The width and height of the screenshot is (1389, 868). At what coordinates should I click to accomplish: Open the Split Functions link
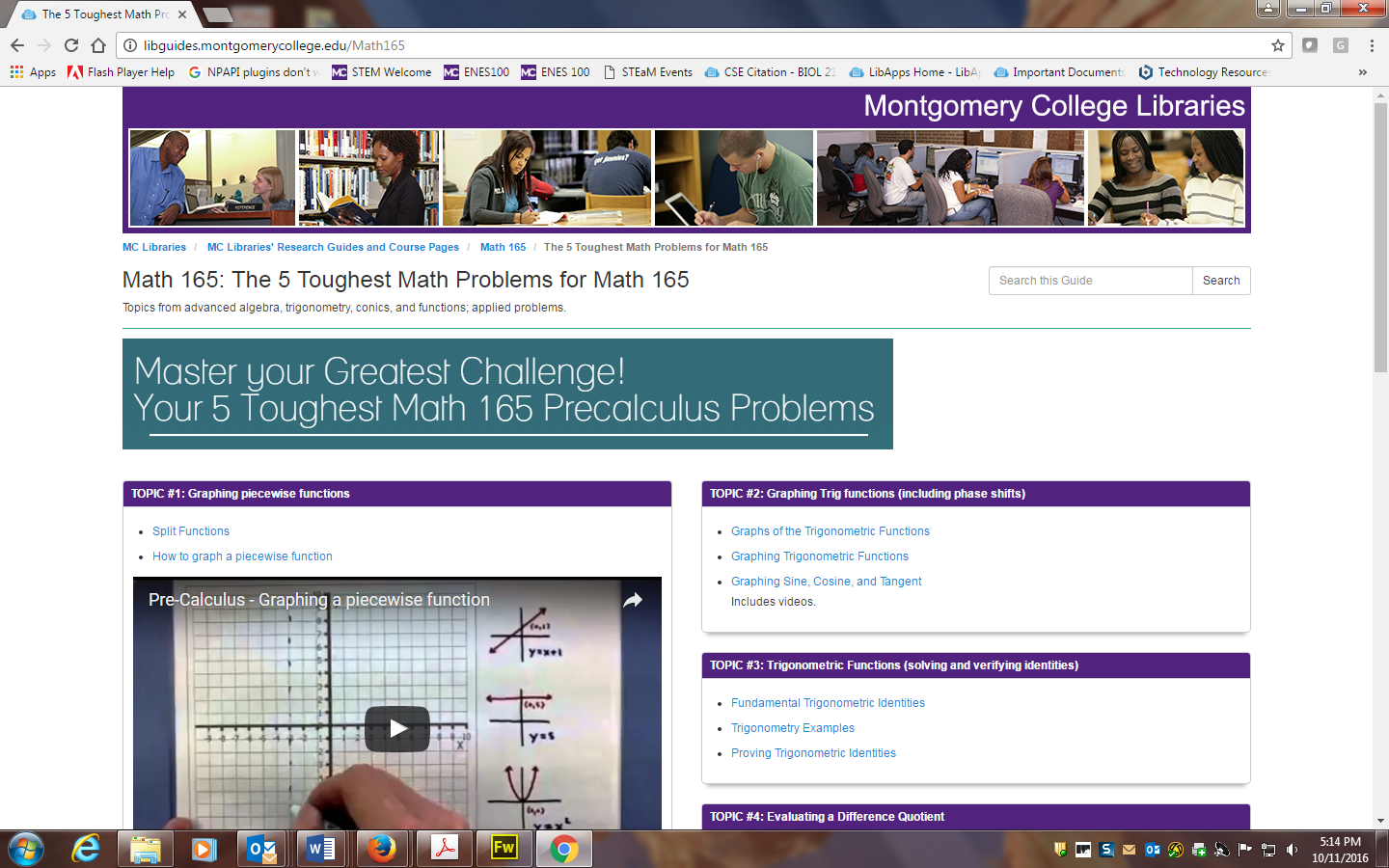(x=190, y=531)
